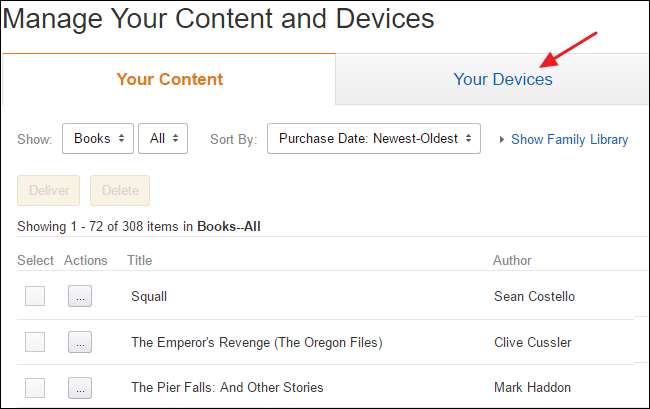Viewport: 650px width, 409px height.
Task: Click The Pier Falls: And Other Stories
Action: point(227,387)
